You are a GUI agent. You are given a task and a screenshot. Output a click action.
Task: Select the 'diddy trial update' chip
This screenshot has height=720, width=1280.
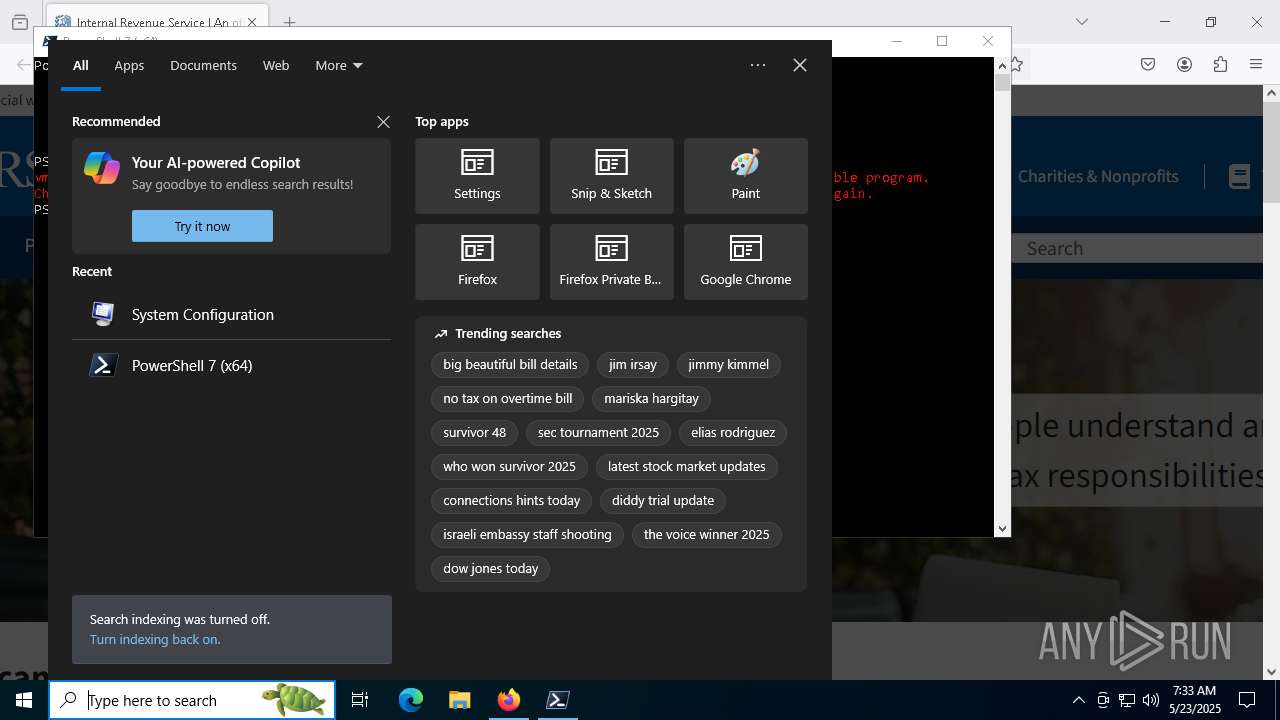pos(663,501)
